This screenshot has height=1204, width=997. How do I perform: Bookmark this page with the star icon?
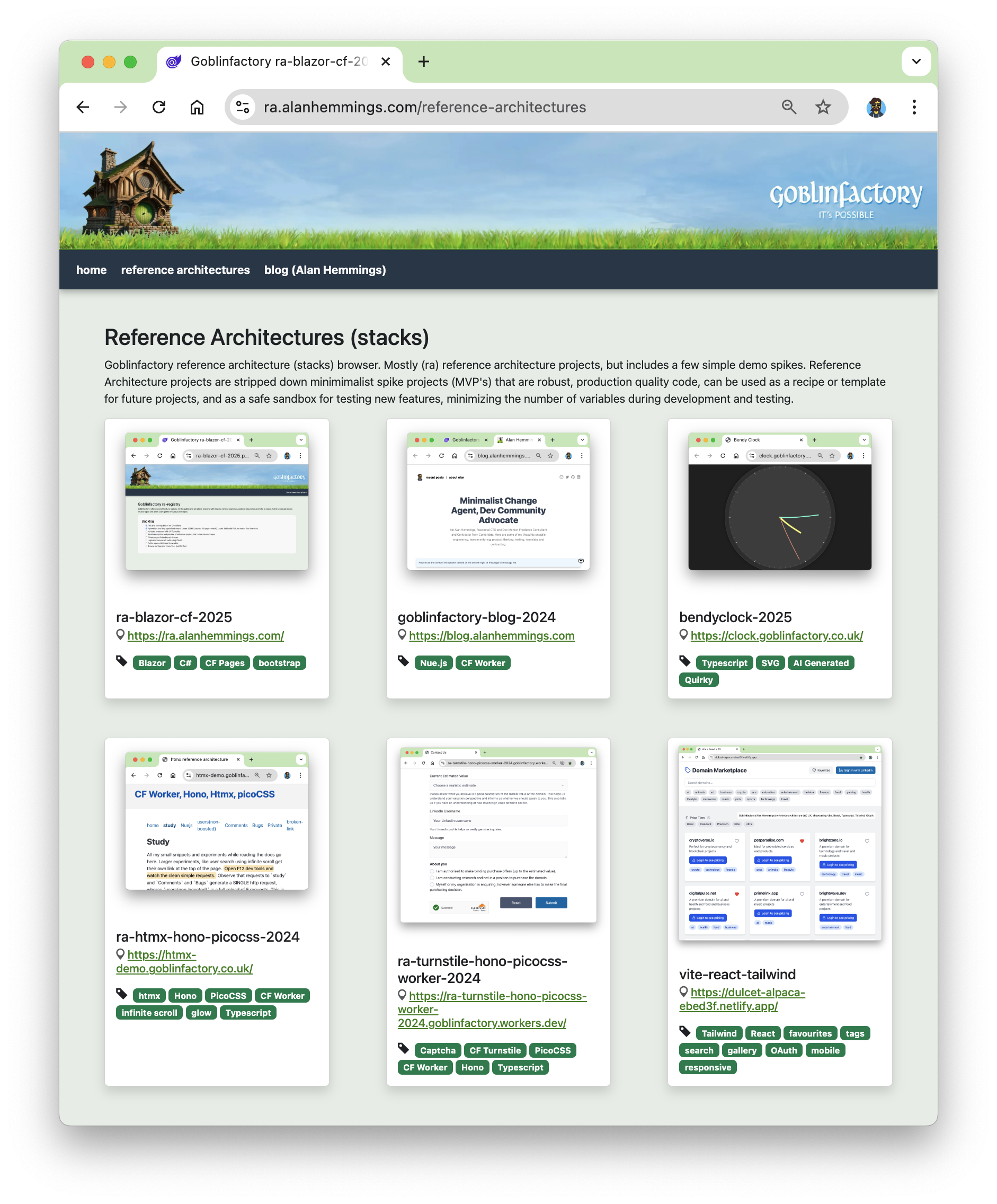click(x=823, y=107)
